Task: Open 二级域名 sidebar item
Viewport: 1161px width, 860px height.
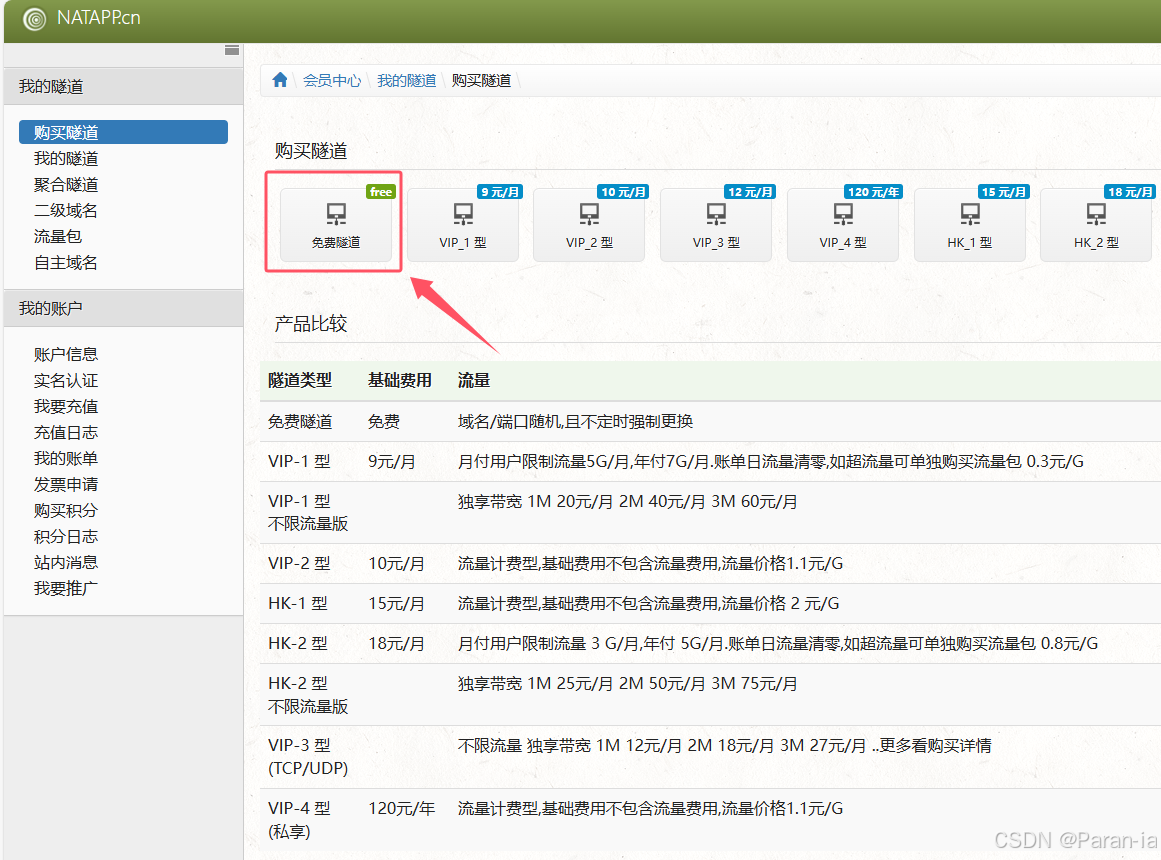Action: (x=66, y=210)
